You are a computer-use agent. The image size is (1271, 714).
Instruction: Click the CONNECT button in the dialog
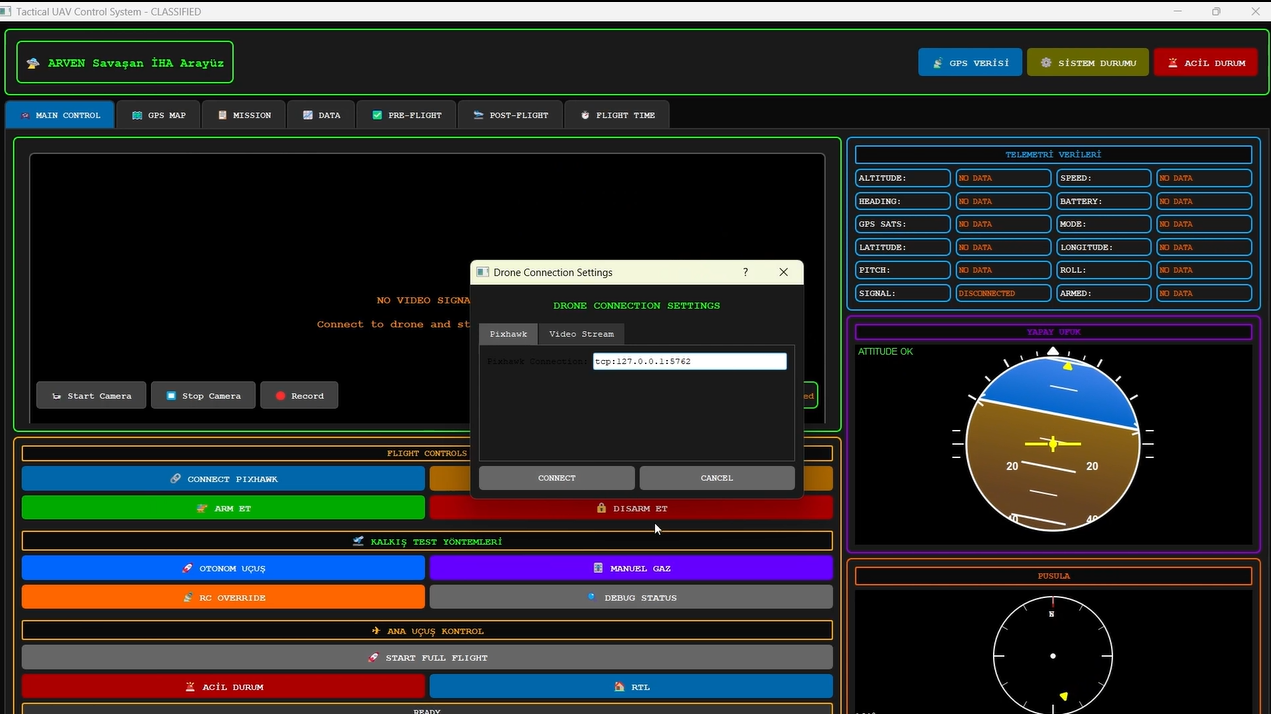click(556, 478)
